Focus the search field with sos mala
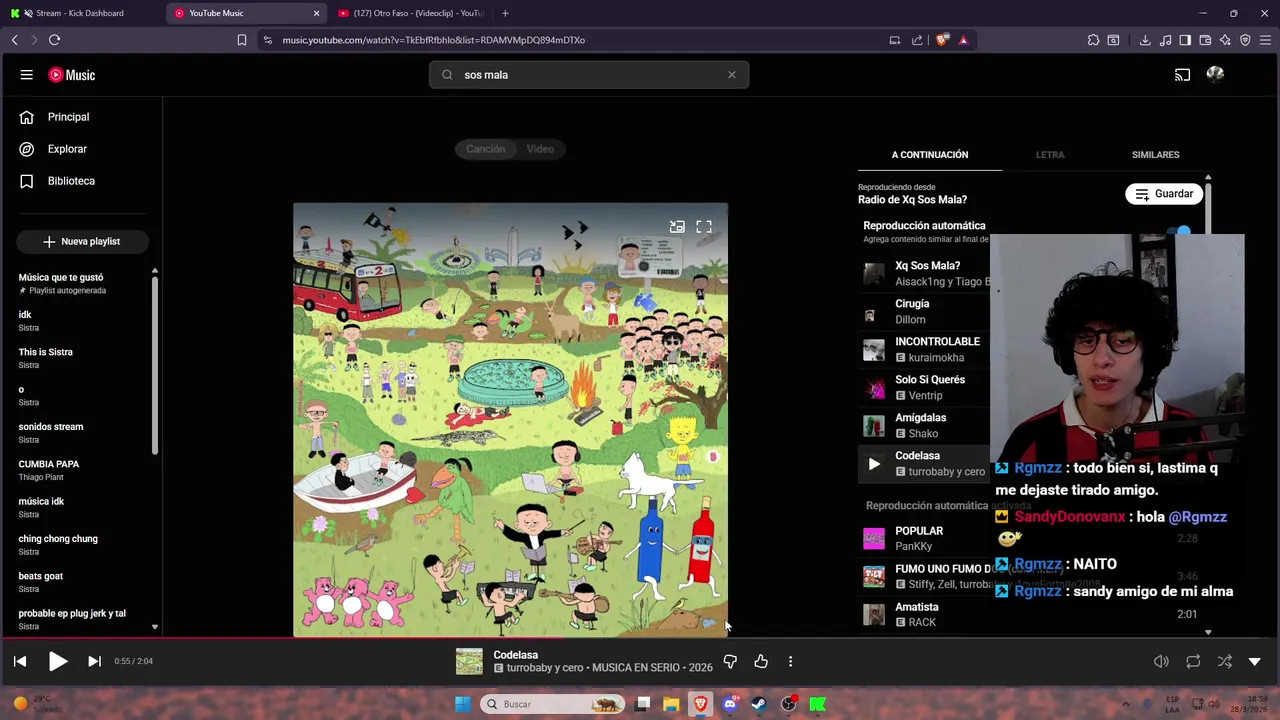Viewport: 1280px width, 720px height. [589, 75]
